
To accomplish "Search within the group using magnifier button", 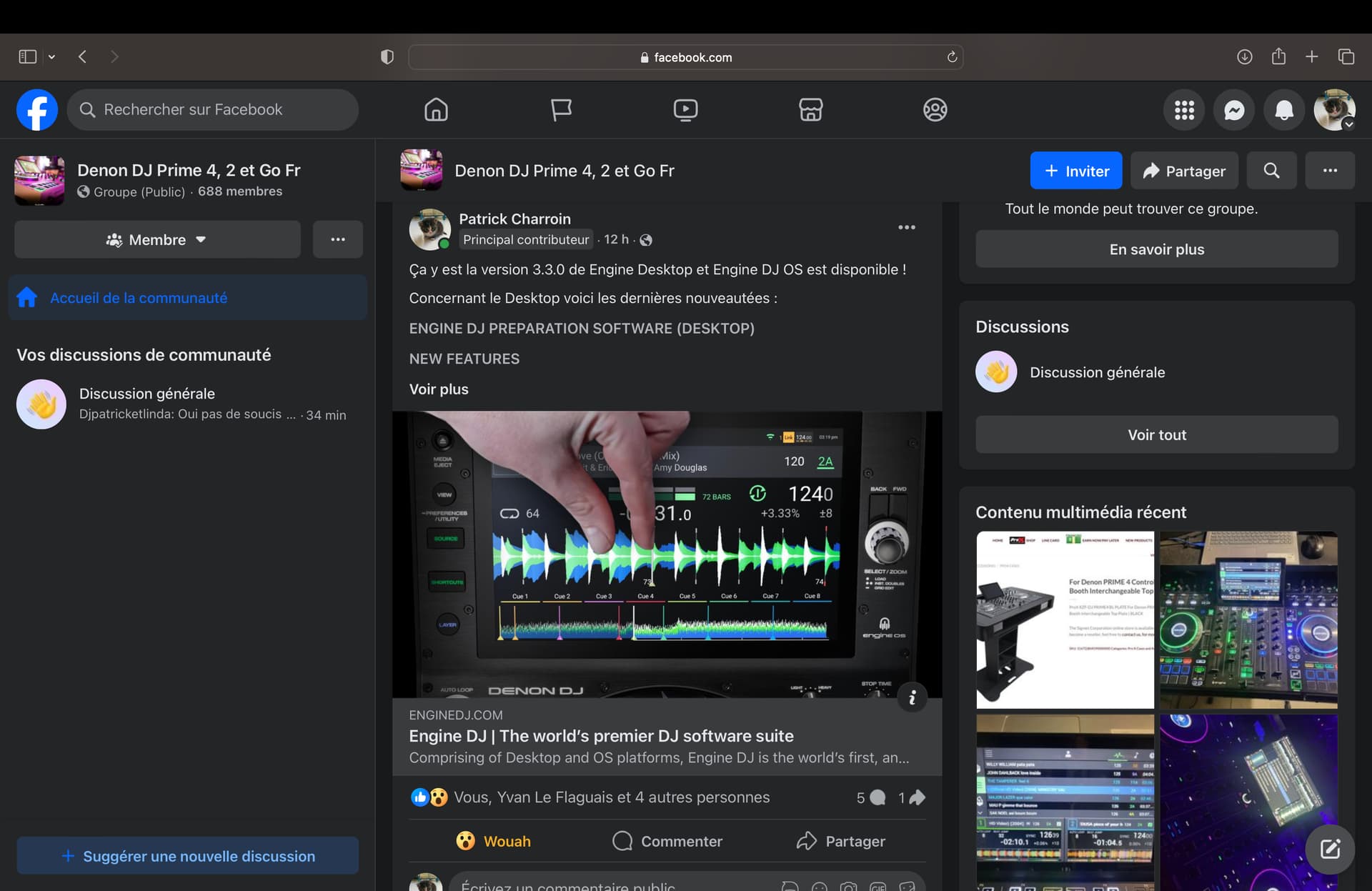I will coord(1271,171).
